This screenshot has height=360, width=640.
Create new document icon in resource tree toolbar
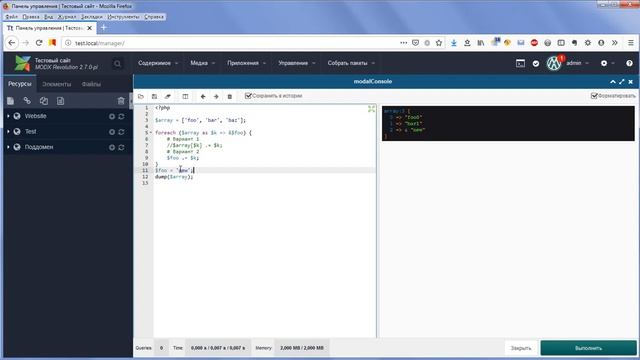tap(11, 101)
